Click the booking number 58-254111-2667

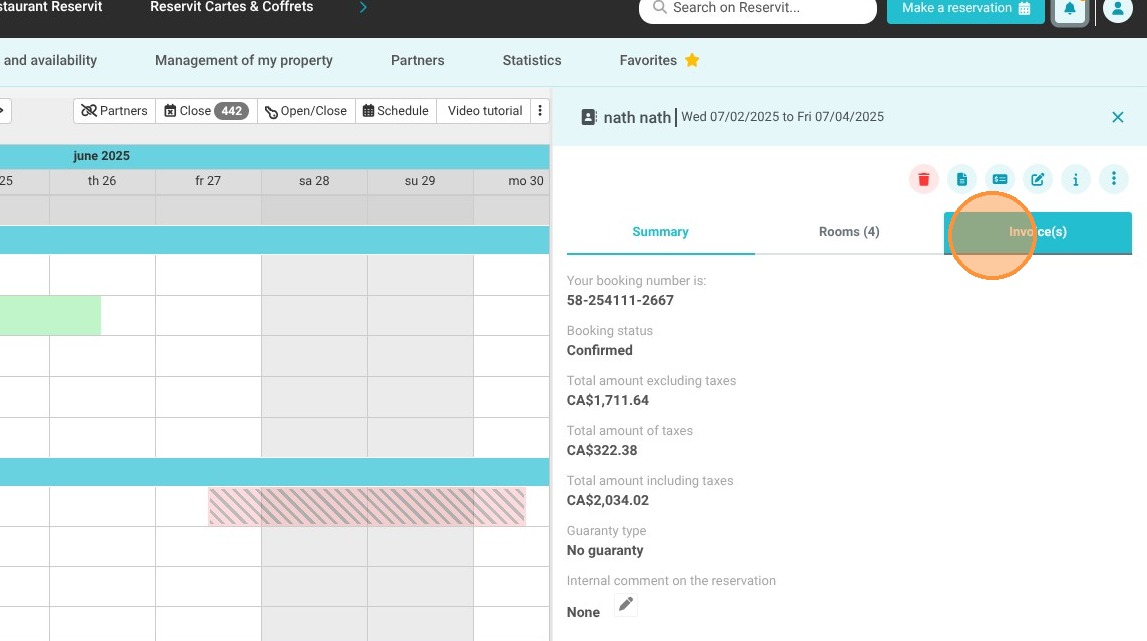(620, 300)
